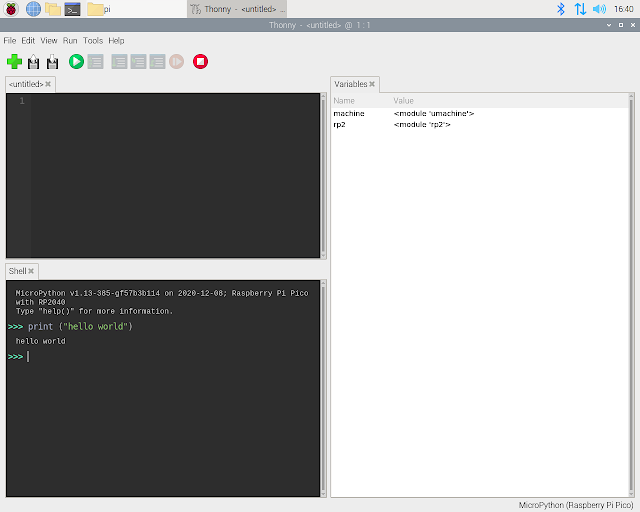This screenshot has width=640, height=512.
Task: Click the Step over toolbar icon
Action: pos(119,62)
